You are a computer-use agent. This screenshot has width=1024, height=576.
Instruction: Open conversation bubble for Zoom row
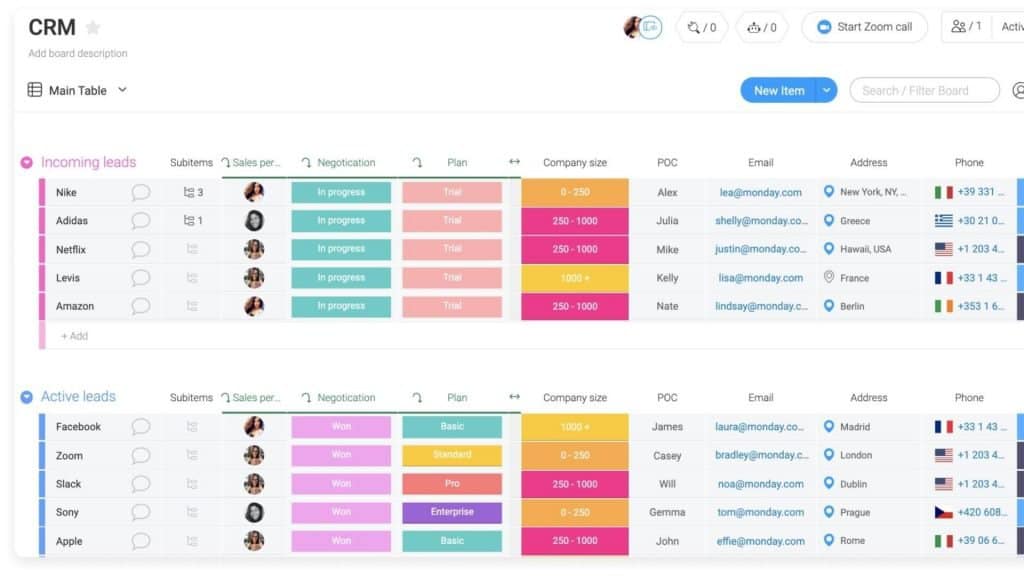click(140, 455)
